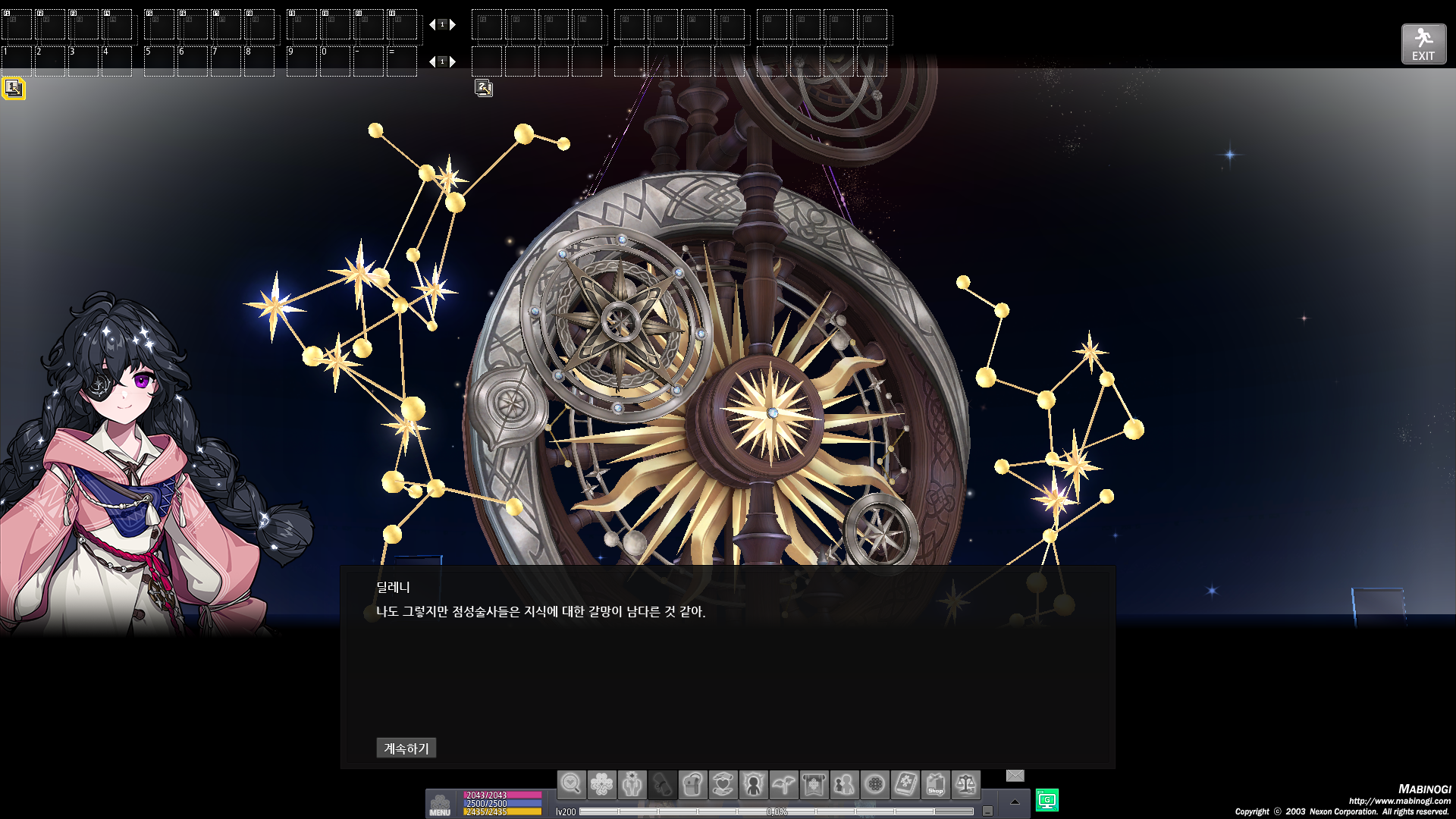This screenshot has width=1456, height=819.
Task: Open the two people friends icon
Action: (845, 784)
